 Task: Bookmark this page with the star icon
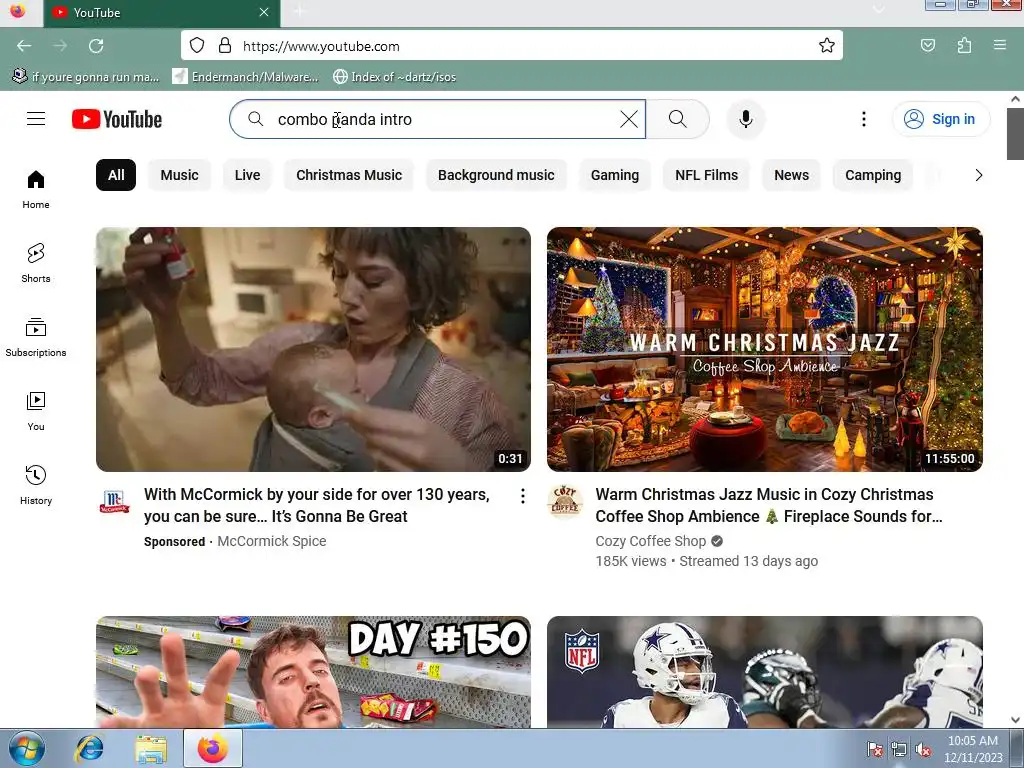(x=826, y=45)
